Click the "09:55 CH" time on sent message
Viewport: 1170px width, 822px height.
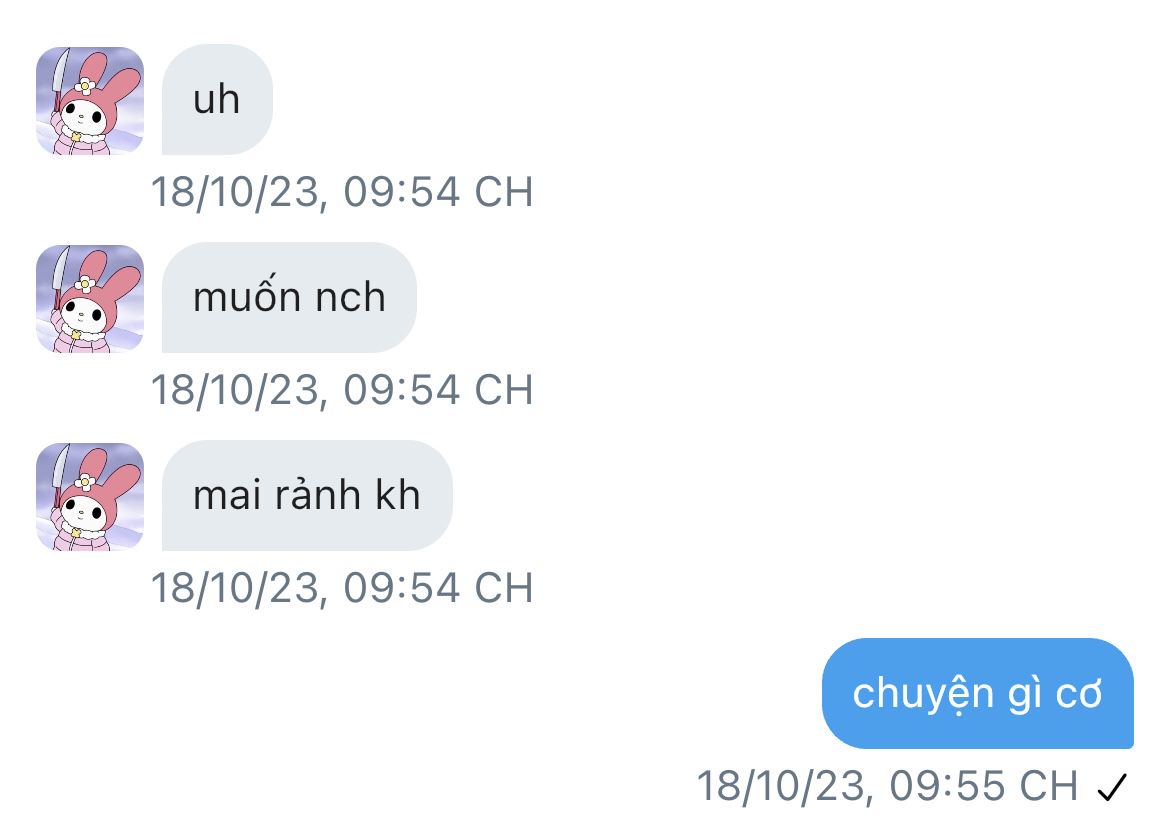click(x=983, y=786)
